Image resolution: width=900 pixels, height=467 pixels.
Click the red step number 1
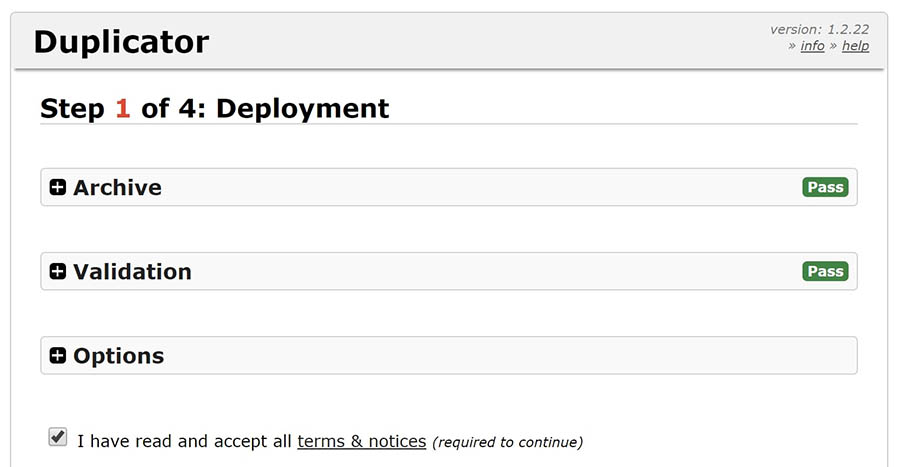click(x=123, y=108)
